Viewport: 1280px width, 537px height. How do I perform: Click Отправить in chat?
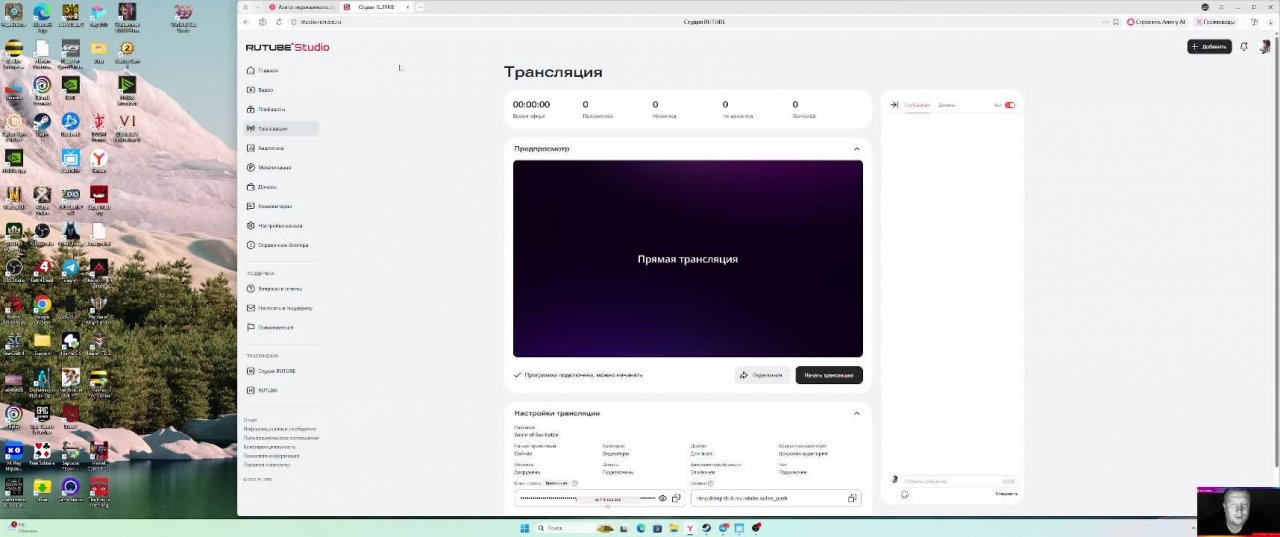(x=1006, y=494)
